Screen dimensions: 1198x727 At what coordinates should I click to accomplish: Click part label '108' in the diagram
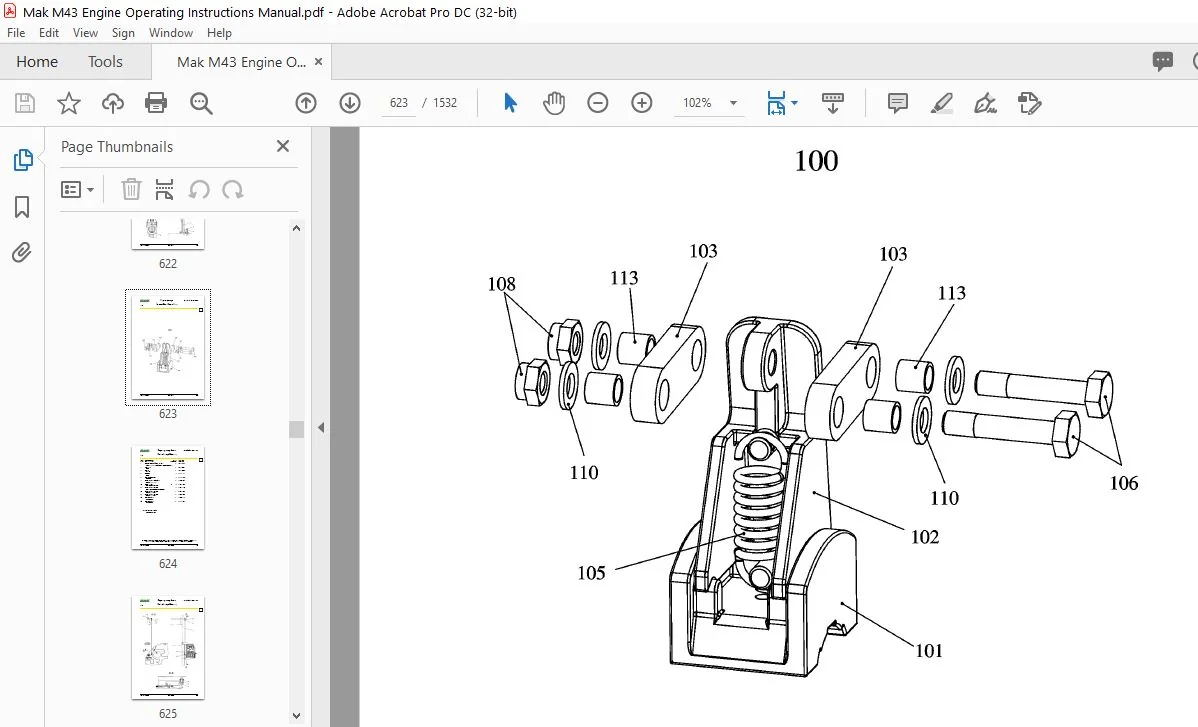(501, 284)
